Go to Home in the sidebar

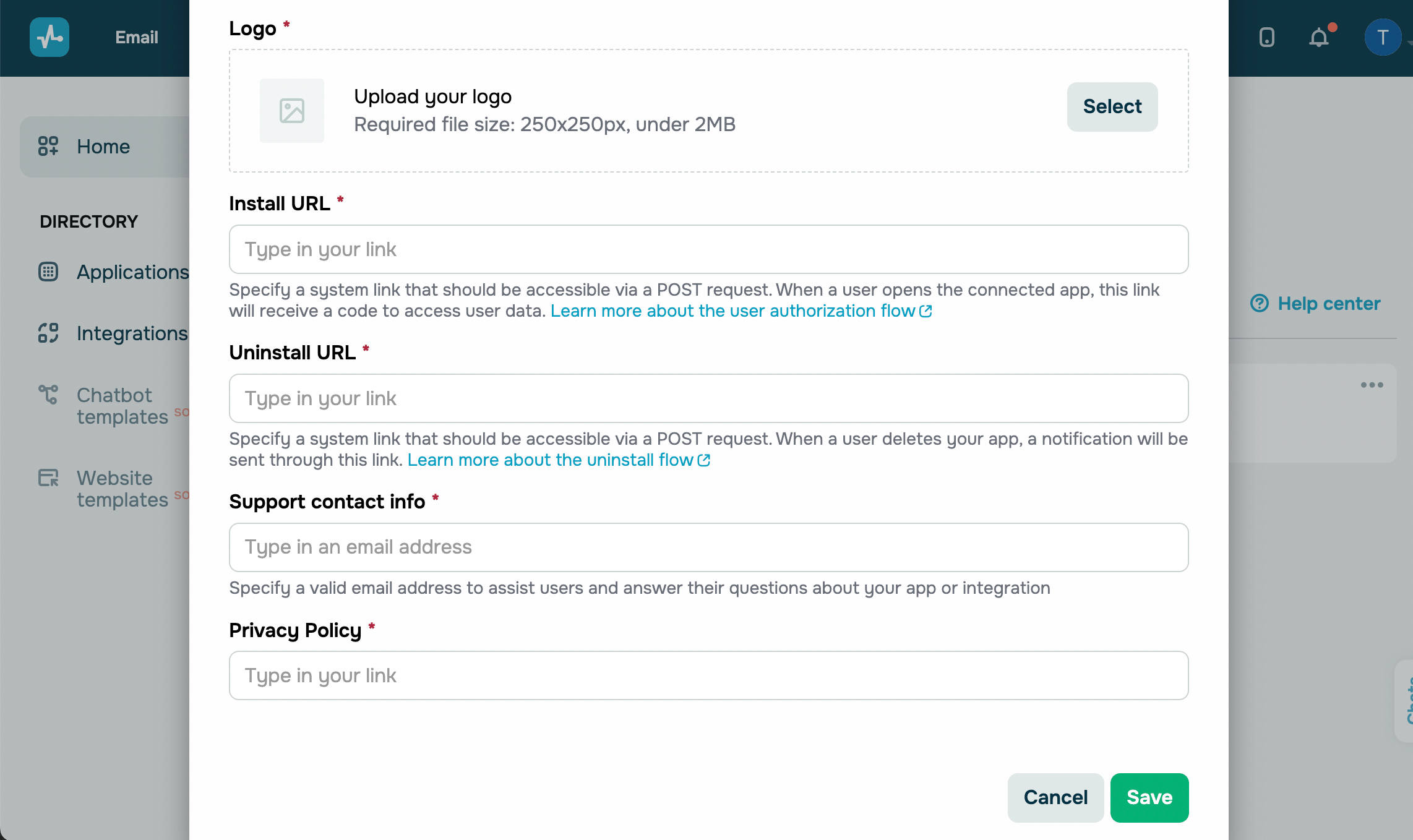(103, 147)
